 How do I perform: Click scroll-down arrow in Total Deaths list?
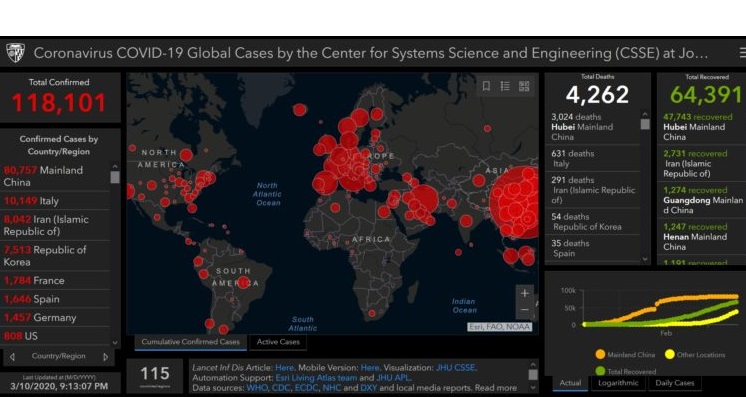pyautogui.click(x=645, y=259)
